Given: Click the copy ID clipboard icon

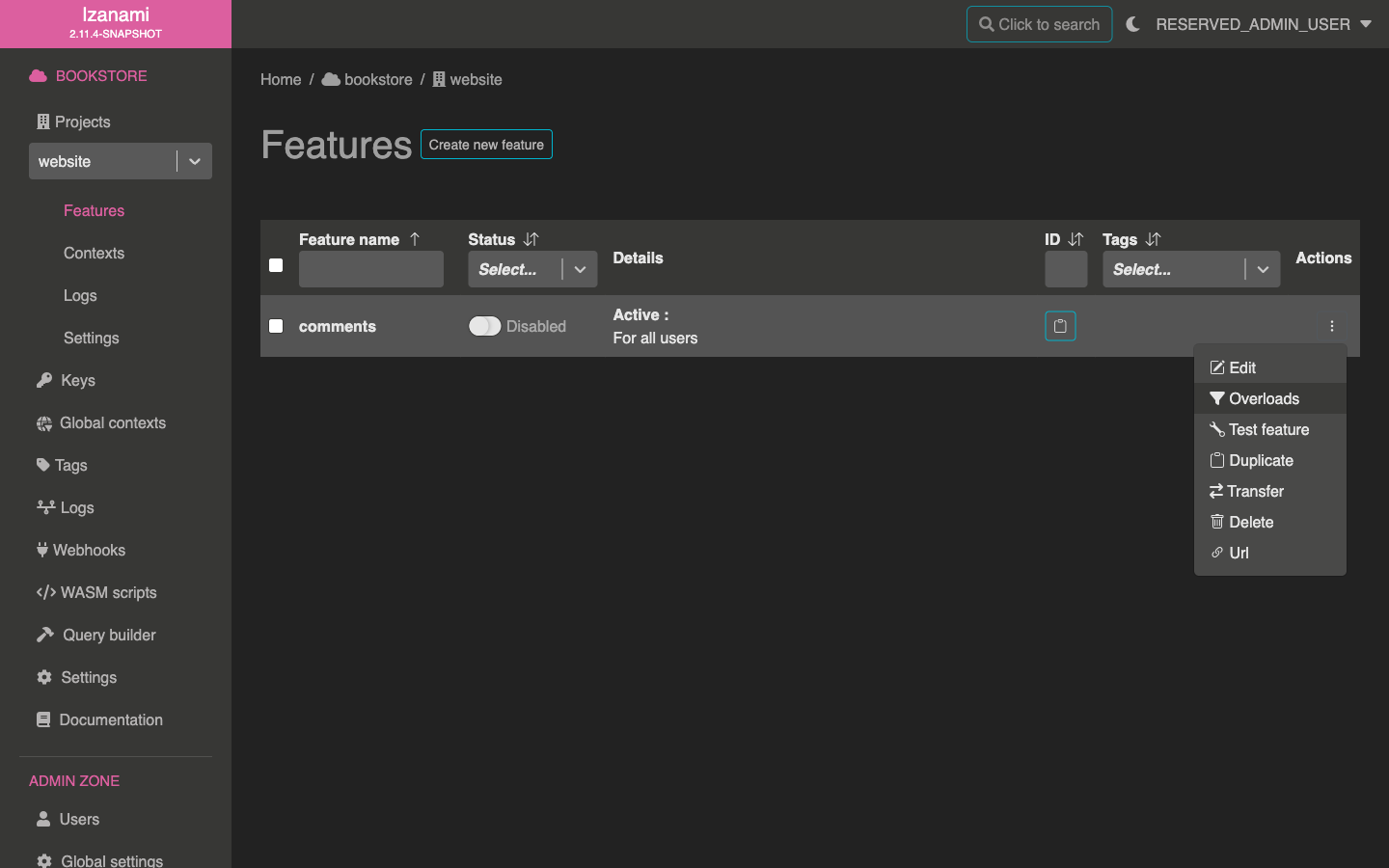Looking at the screenshot, I should pos(1059,326).
